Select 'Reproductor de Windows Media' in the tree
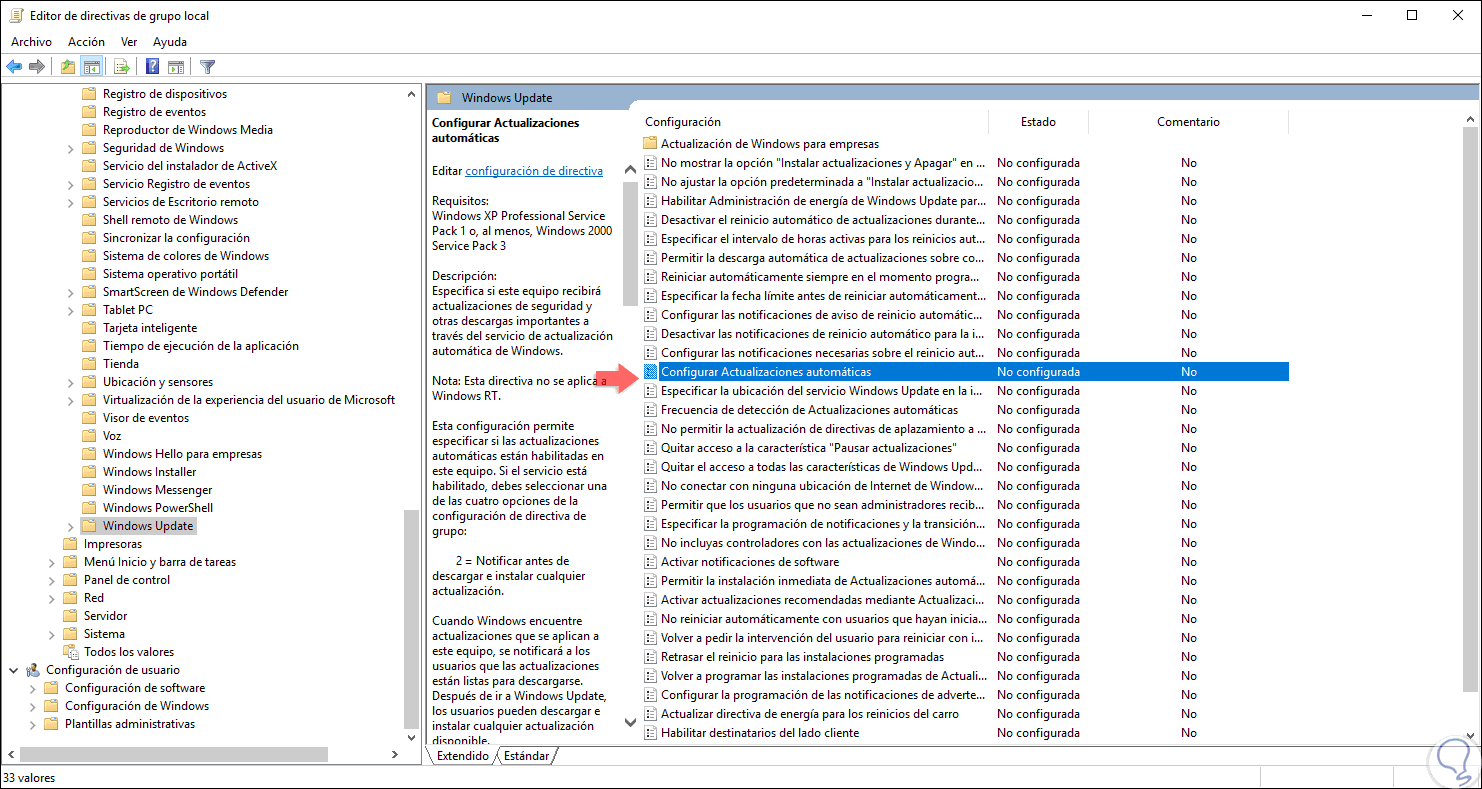1482x789 pixels. pos(187,130)
